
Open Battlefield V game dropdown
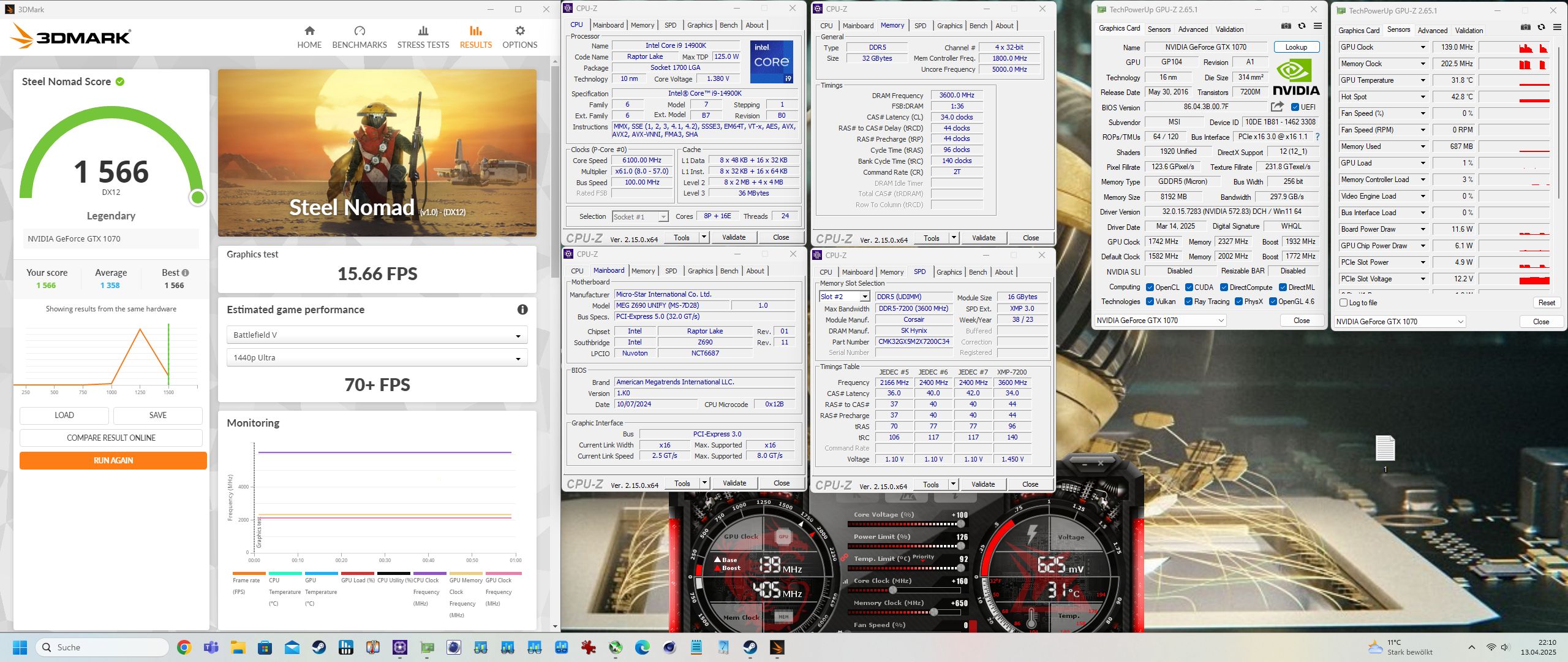(377, 335)
